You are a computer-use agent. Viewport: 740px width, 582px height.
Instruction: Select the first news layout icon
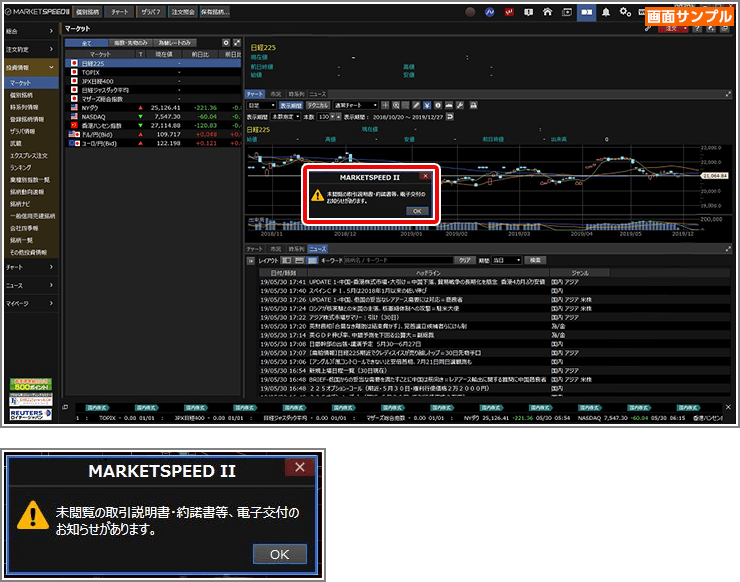click(x=286, y=261)
